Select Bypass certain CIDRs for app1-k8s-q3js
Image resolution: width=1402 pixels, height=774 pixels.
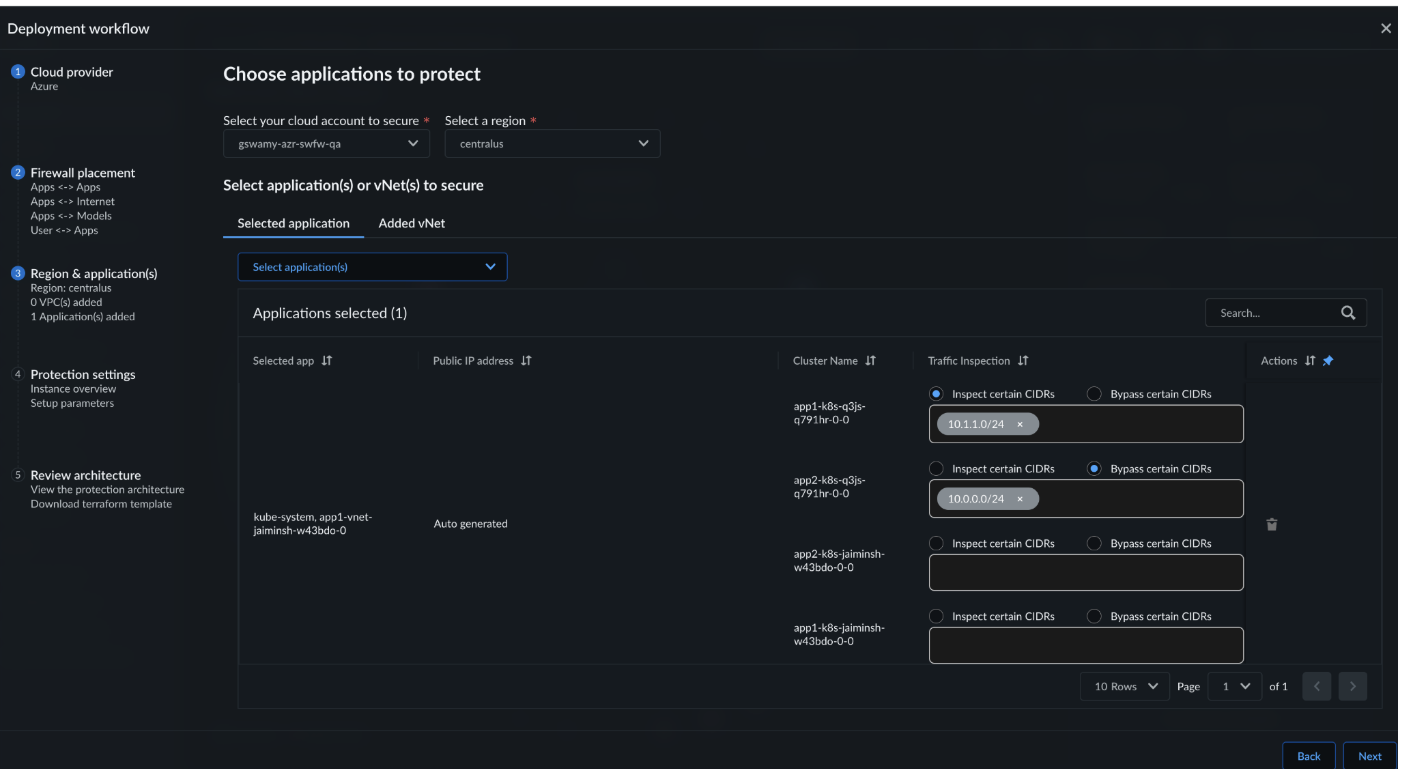(x=1093, y=394)
